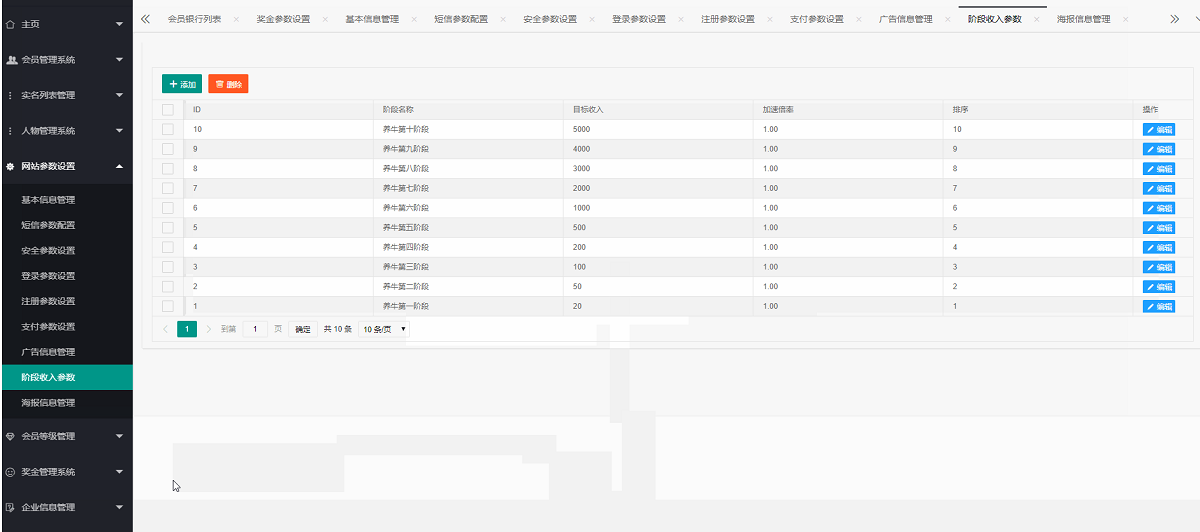
Task: Click the 会员管理系统 users icon
Action: tap(11, 60)
